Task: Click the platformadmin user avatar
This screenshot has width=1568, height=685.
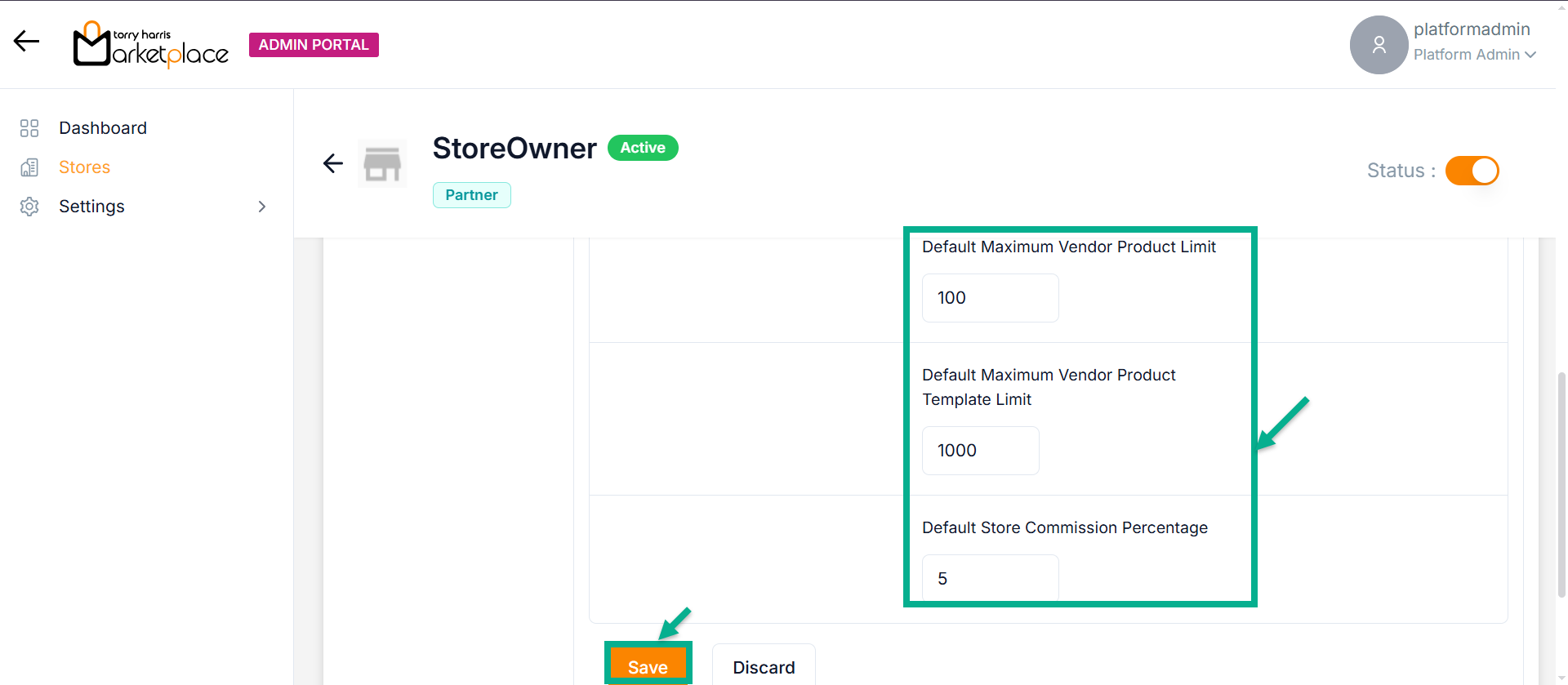Action: 1379,45
